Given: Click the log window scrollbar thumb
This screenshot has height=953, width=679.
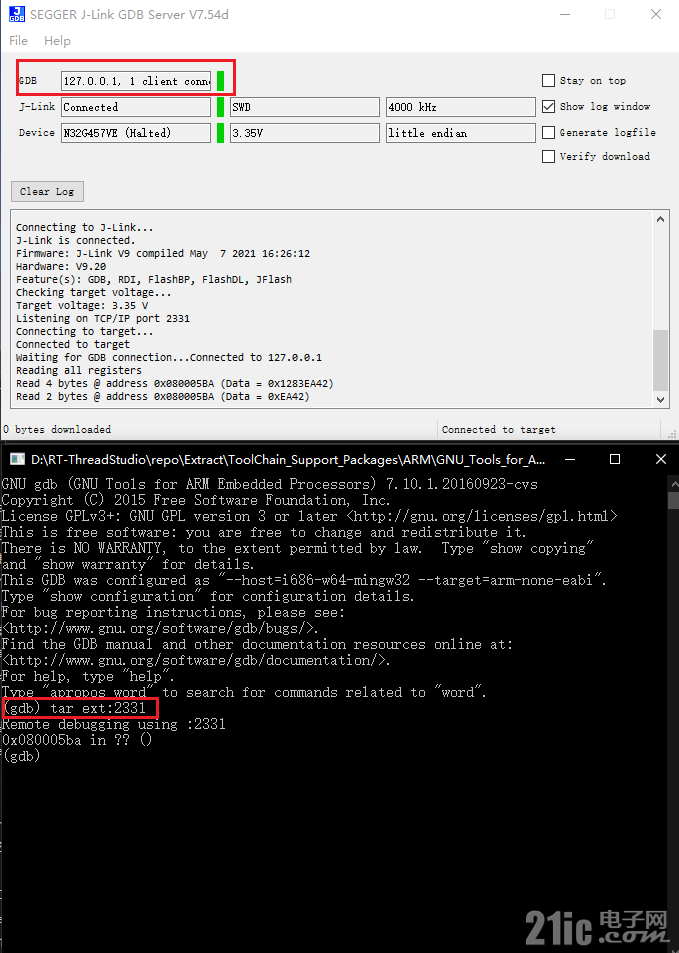Looking at the screenshot, I should click(660, 360).
